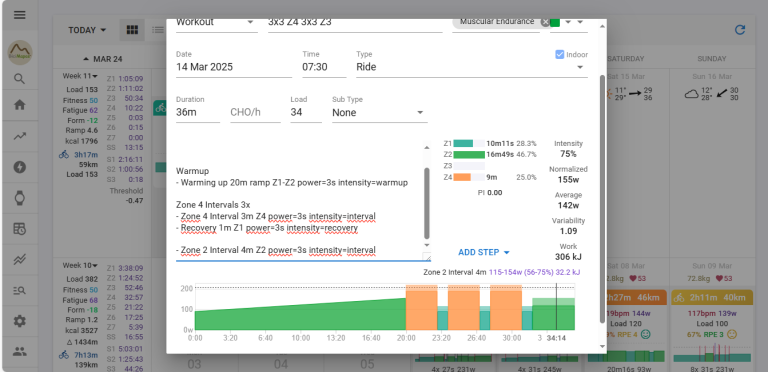Open the people group icon in the sidebar

pyautogui.click(x=20, y=351)
